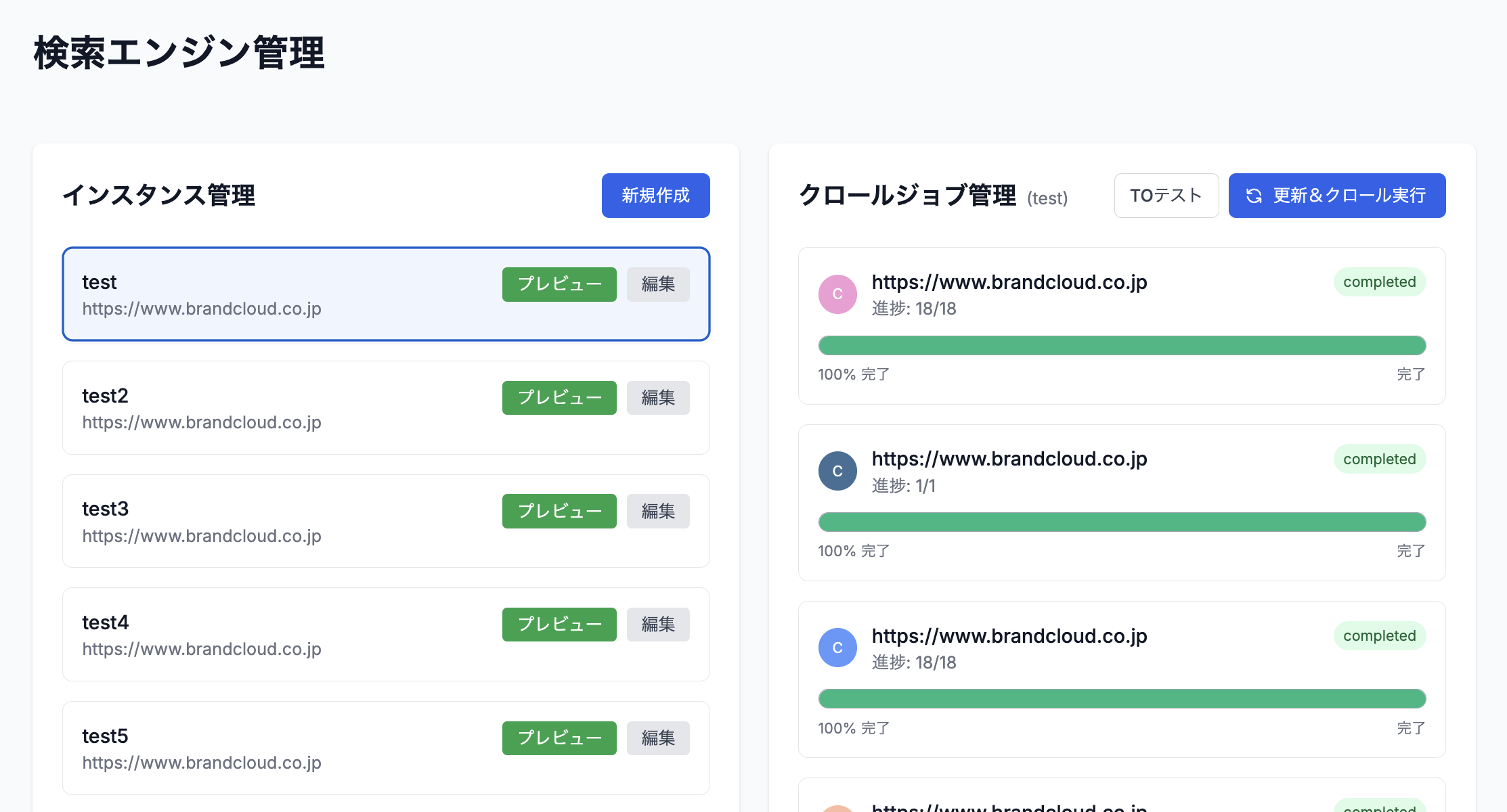Open プレビュー for instance test
The width and height of the screenshot is (1507, 812).
[559, 284]
